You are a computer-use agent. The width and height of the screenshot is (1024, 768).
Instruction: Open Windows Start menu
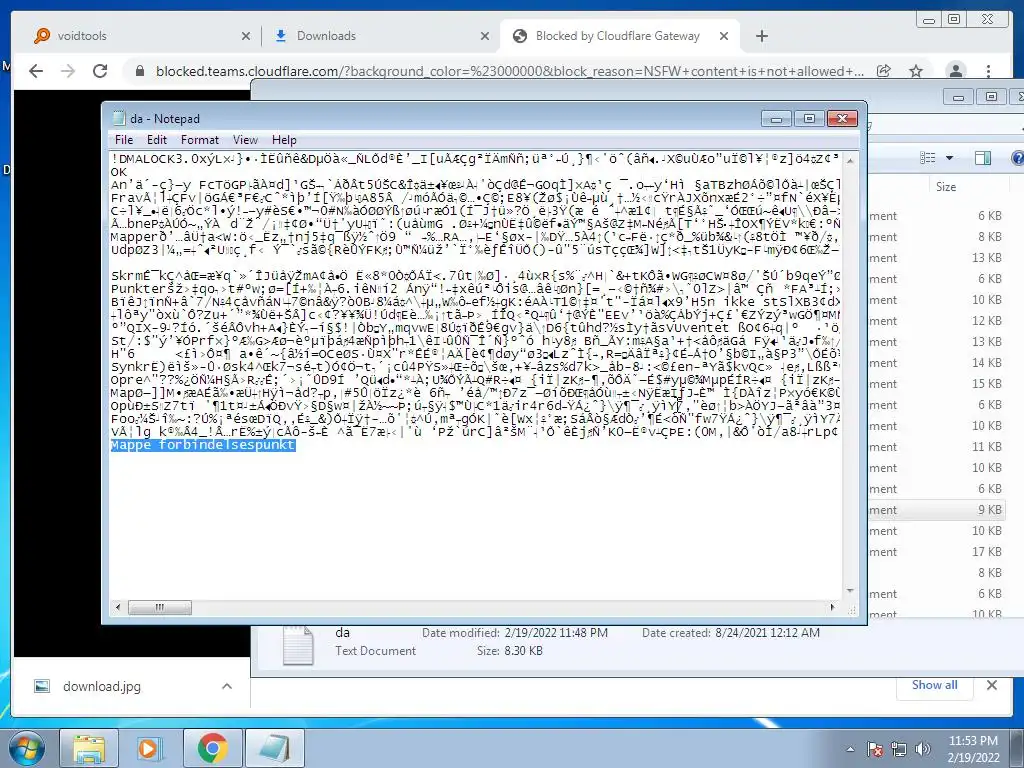(27, 748)
